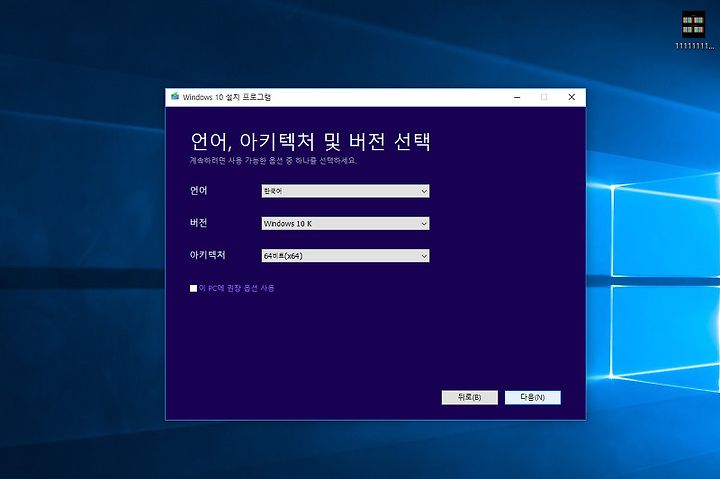Click the 다음(N) button
Image resolution: width=720 pixels, height=479 pixels.
point(533,397)
